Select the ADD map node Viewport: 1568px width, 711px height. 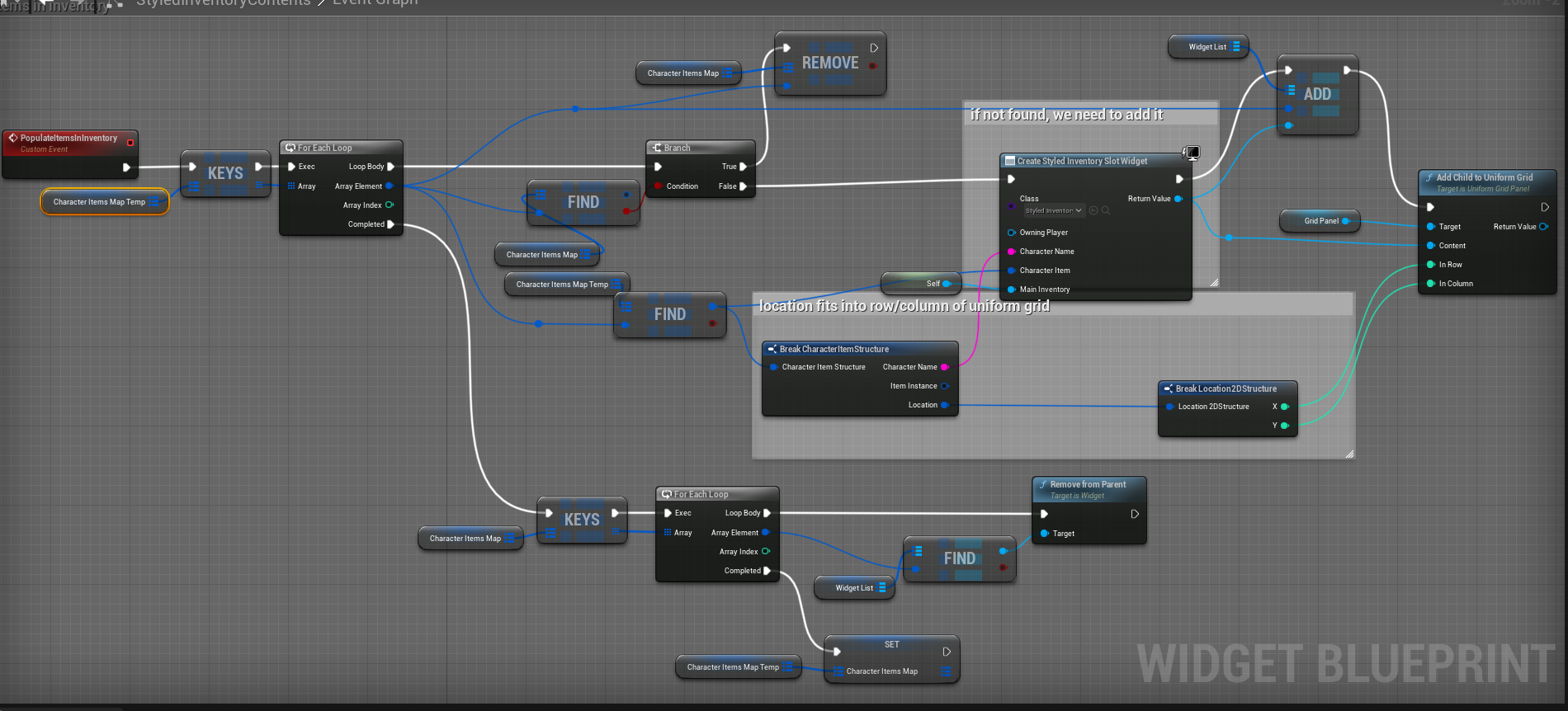click(1317, 95)
